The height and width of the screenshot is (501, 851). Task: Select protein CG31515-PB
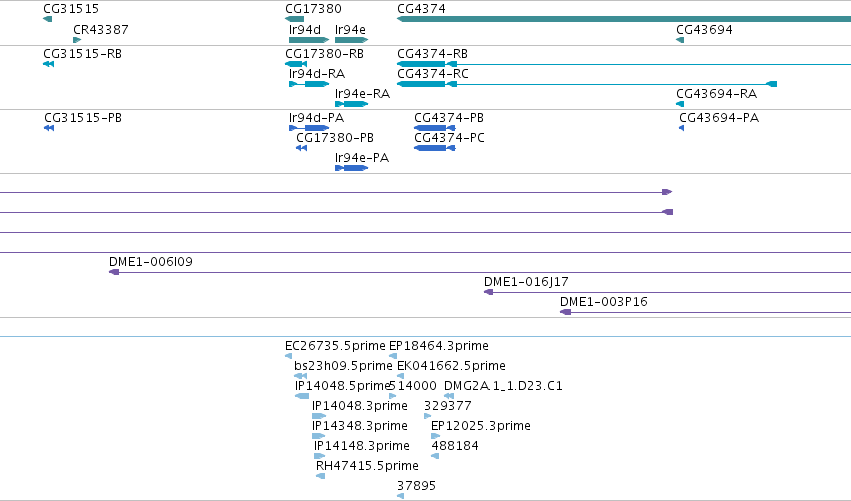[x=83, y=118]
